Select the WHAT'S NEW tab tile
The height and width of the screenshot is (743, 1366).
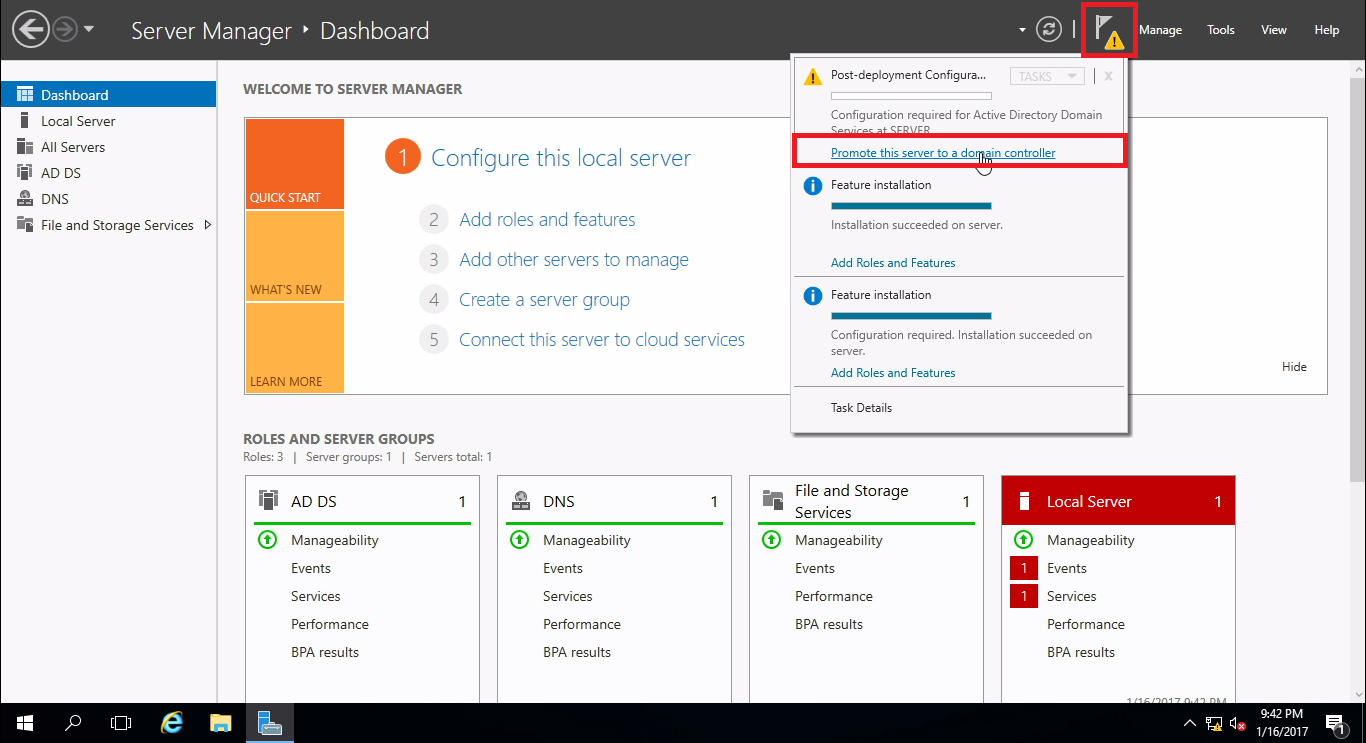(x=294, y=256)
